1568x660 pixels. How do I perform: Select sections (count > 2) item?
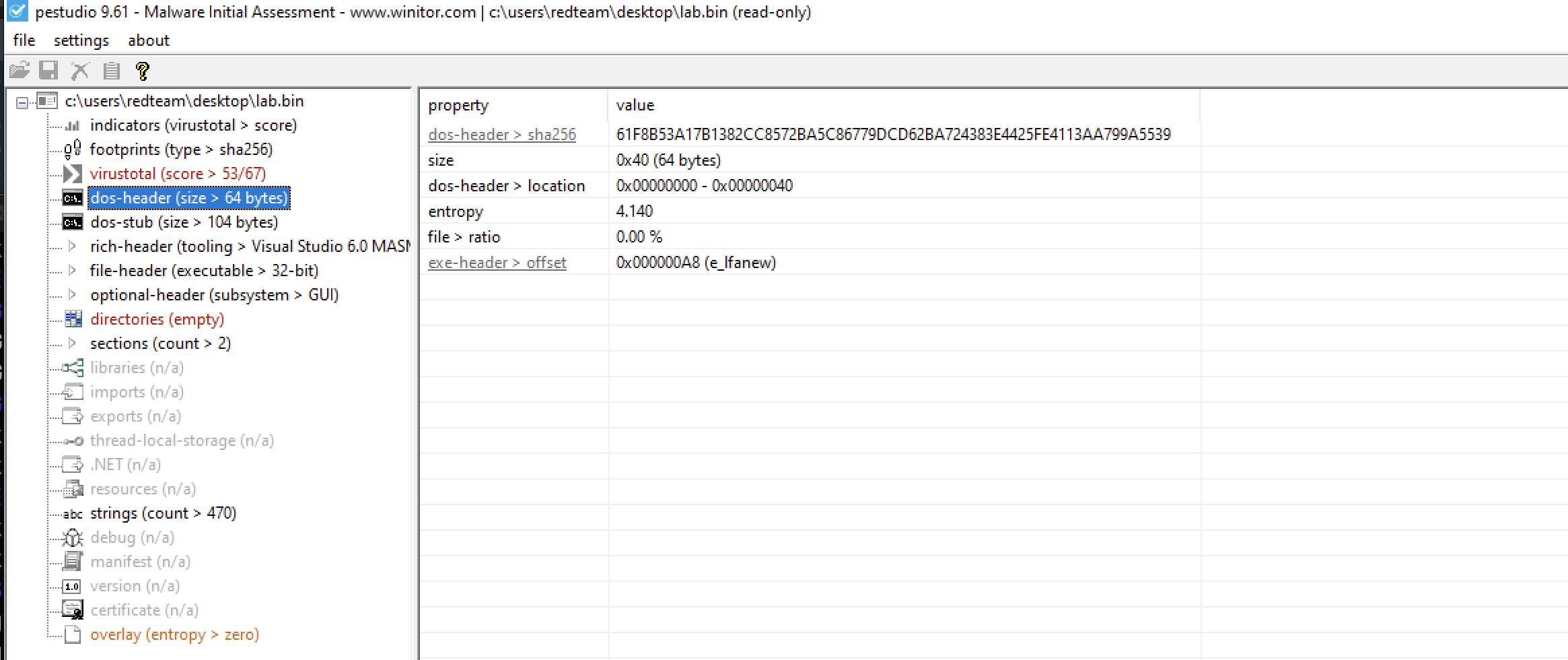(x=160, y=343)
